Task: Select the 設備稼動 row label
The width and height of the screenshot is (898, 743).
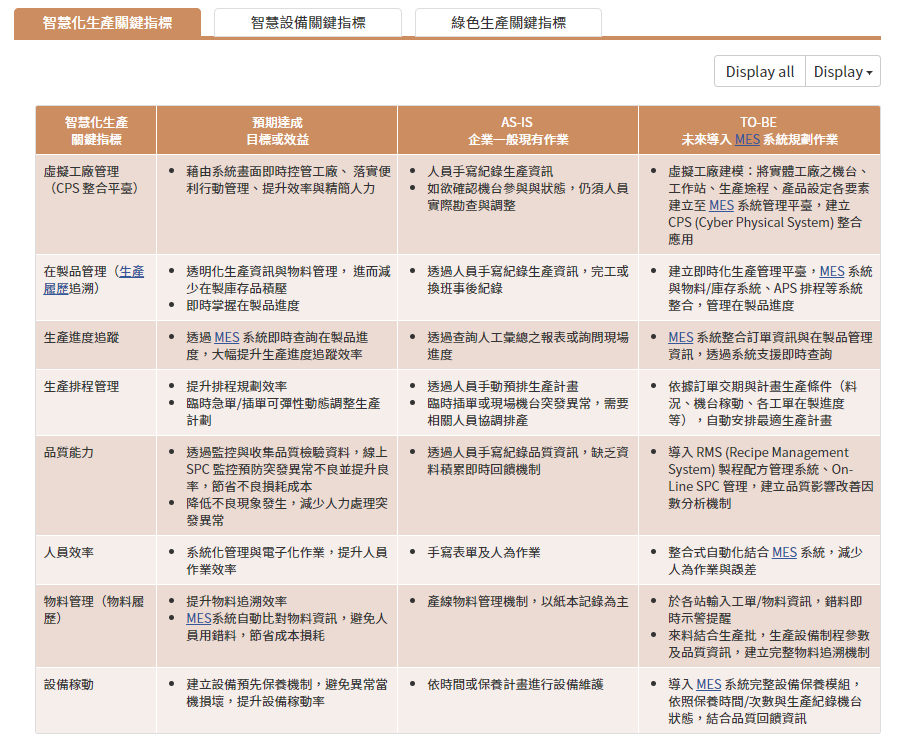Action: point(69,684)
